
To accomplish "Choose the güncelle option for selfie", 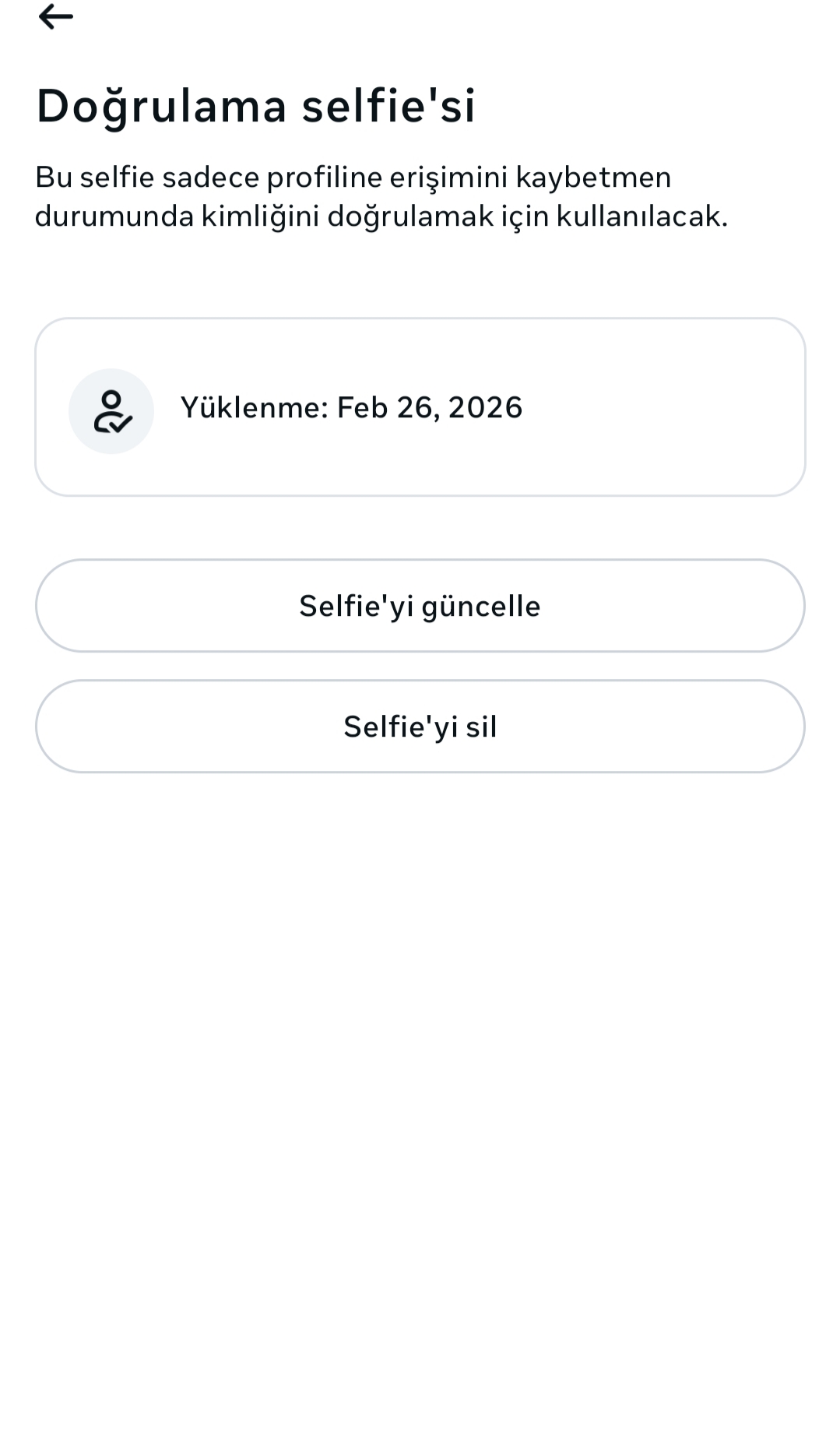I will click(420, 606).
